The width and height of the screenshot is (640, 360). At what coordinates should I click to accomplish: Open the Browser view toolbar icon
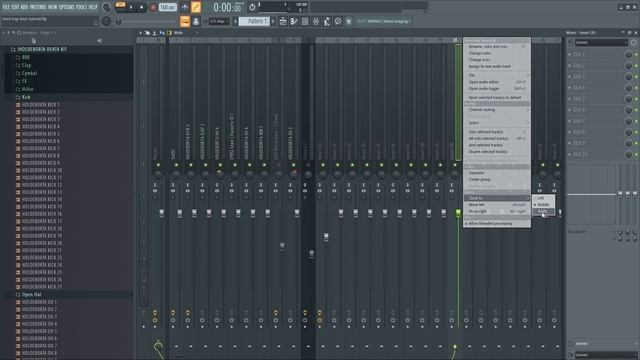click(327, 21)
